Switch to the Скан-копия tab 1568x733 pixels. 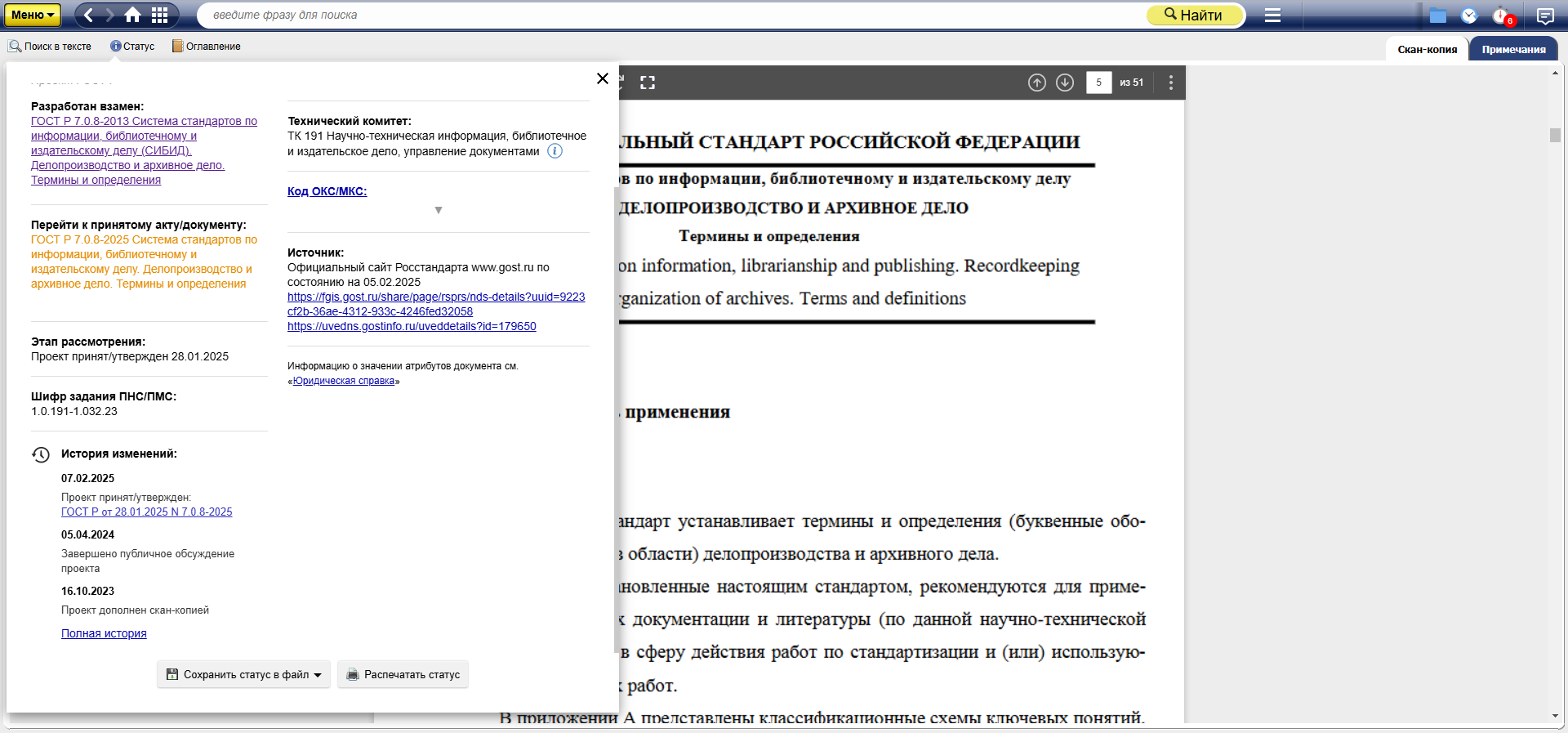click(1427, 49)
